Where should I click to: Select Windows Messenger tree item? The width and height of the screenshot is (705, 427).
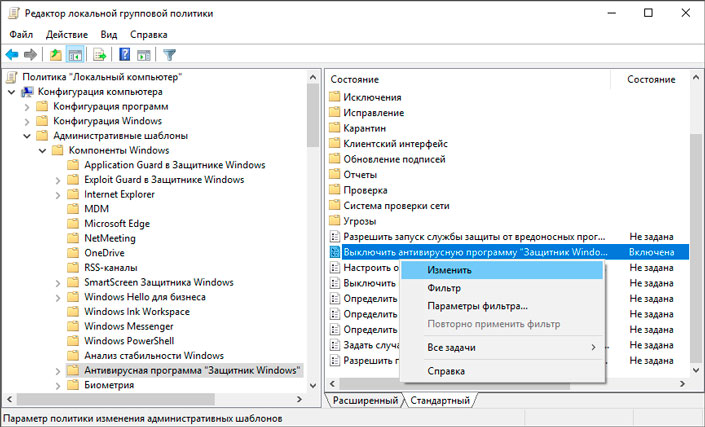[x=129, y=327]
